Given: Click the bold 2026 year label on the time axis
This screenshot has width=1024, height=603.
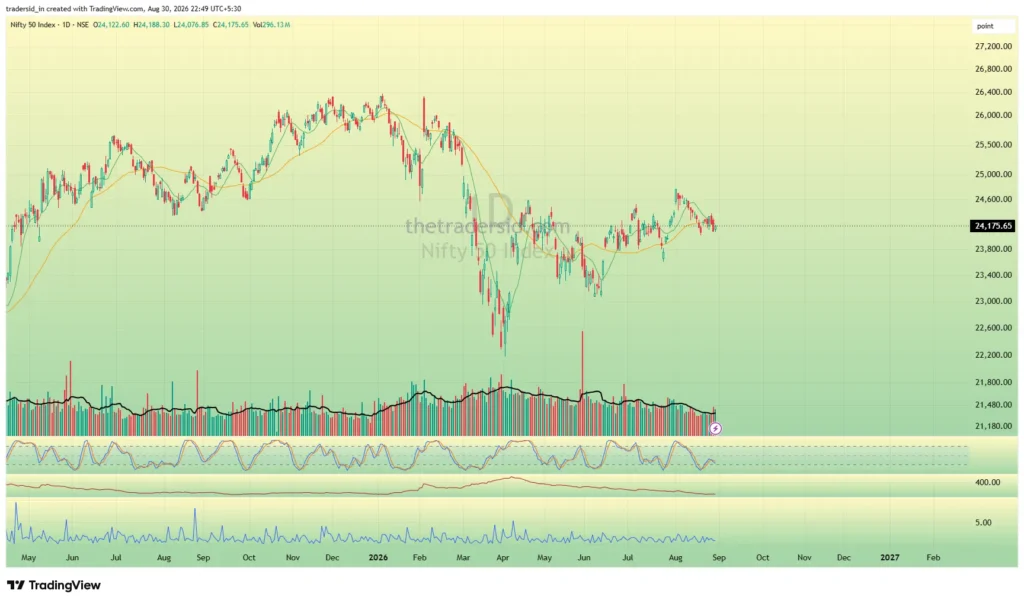Looking at the screenshot, I should tap(378, 557).
